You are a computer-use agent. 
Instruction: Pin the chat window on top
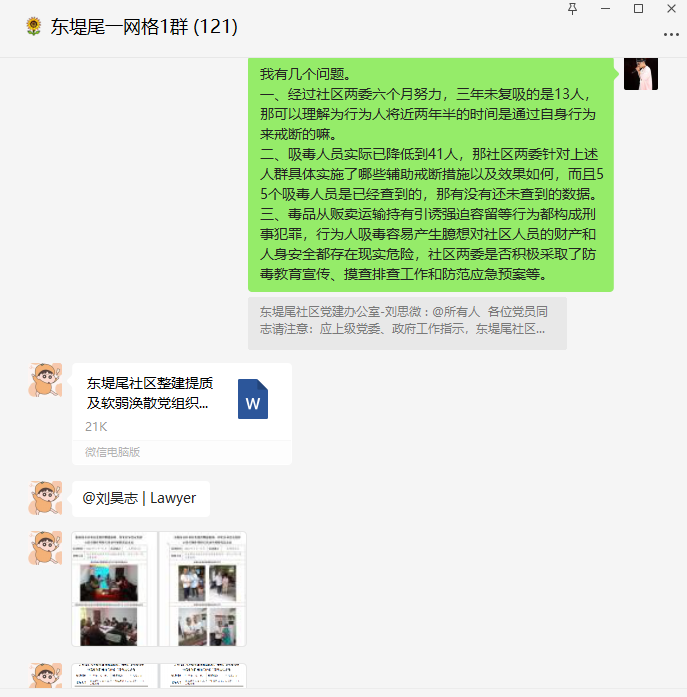pyautogui.click(x=572, y=9)
